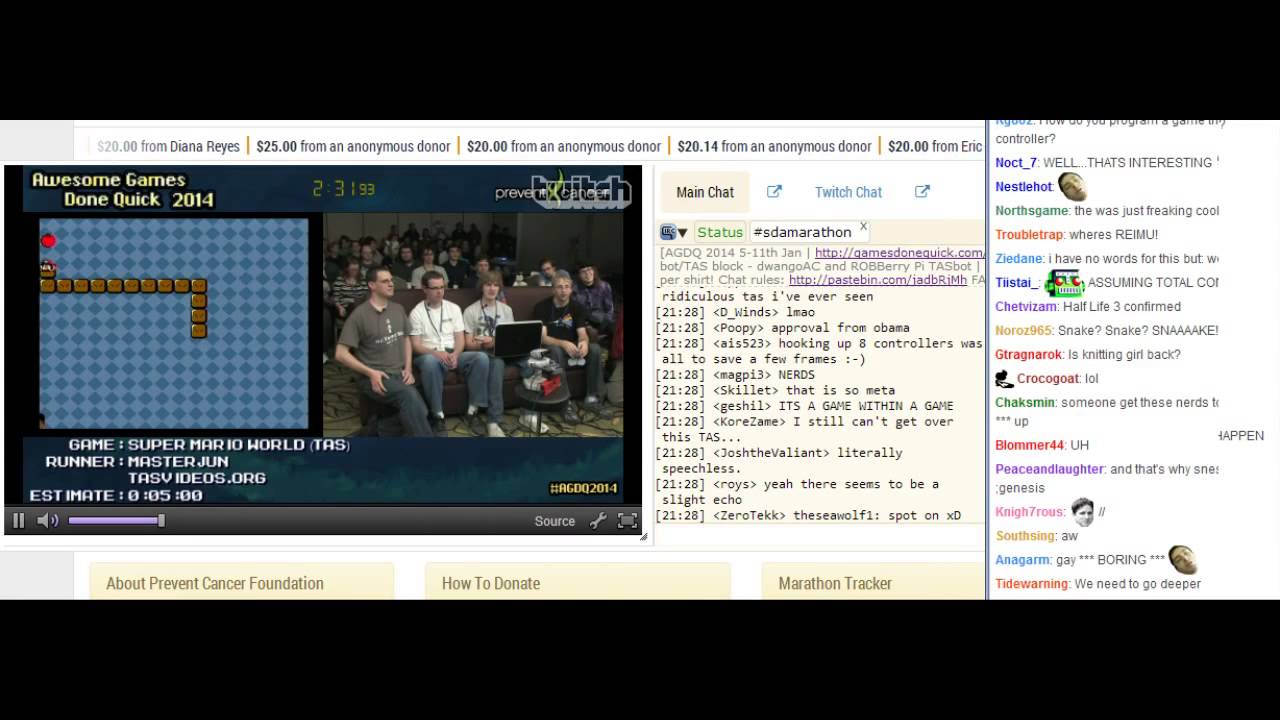Open the How To Donate panel
Image resolution: width=1280 pixels, height=720 pixels.
(x=578, y=582)
